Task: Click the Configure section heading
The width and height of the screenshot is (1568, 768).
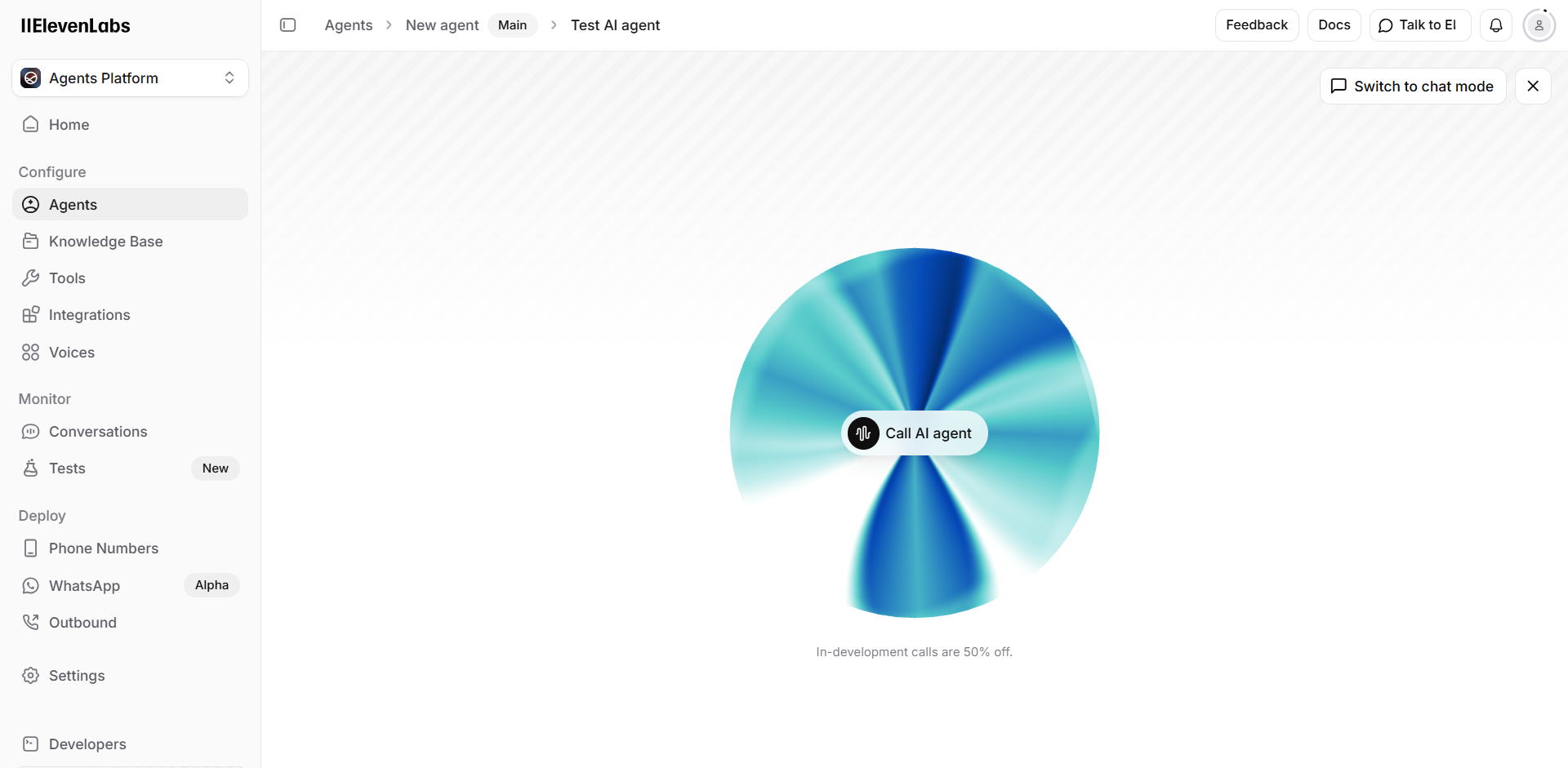Action: coord(52,172)
